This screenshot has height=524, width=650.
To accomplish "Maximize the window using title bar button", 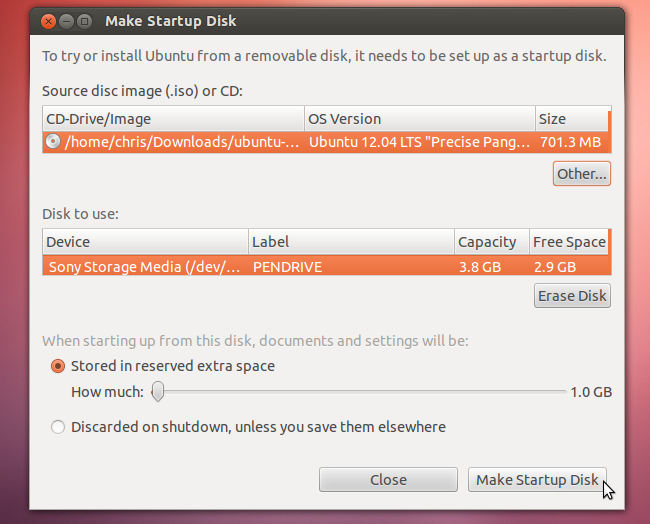I will point(84,20).
